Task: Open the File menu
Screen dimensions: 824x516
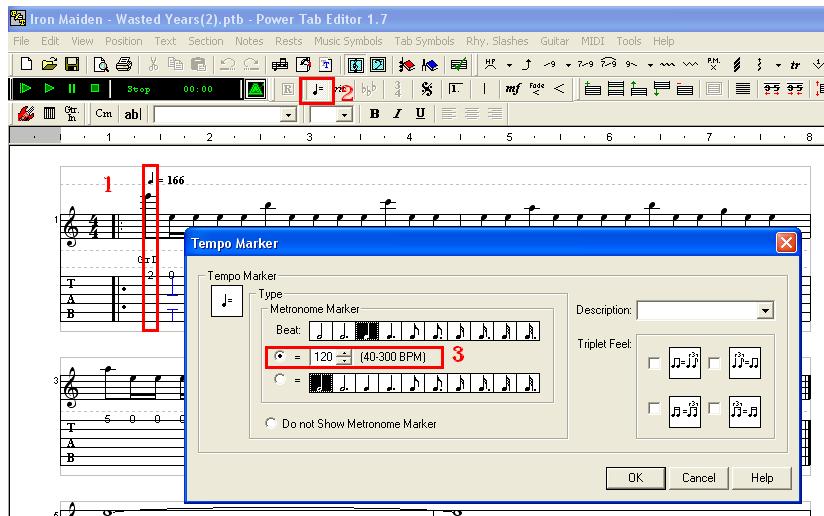Action: pyautogui.click(x=21, y=41)
